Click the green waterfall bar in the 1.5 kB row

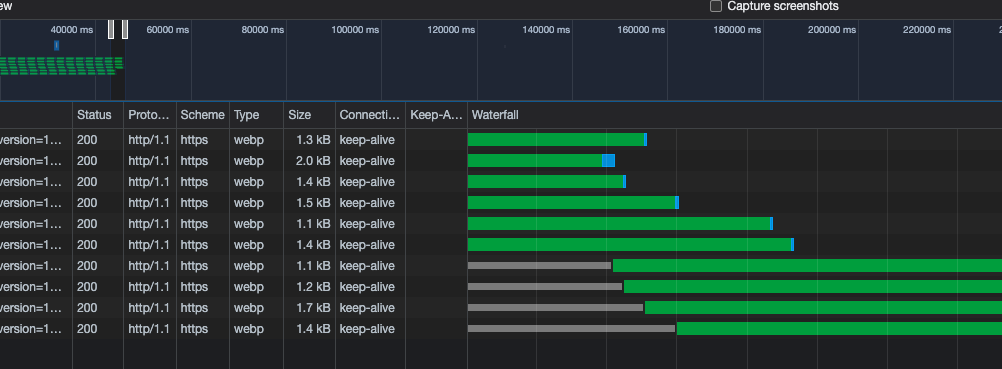(571, 203)
